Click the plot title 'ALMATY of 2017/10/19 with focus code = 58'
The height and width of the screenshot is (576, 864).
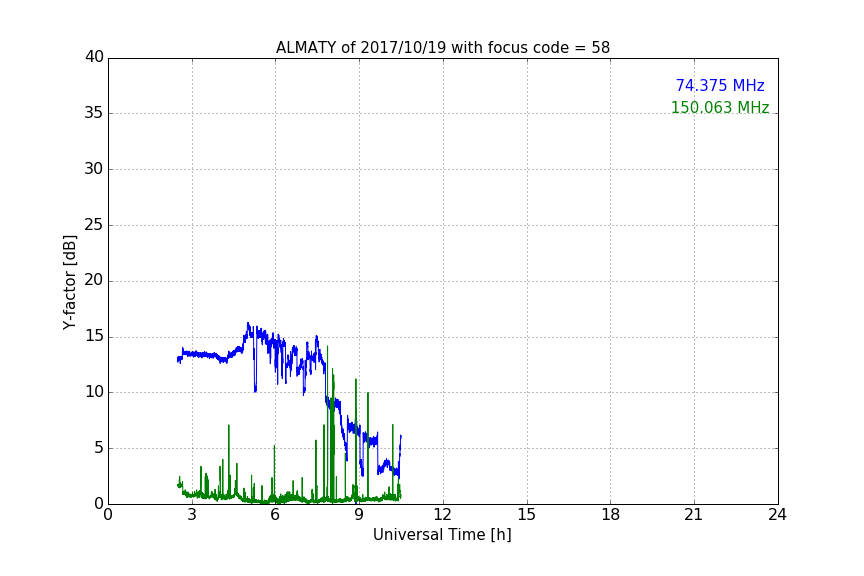coord(442,48)
